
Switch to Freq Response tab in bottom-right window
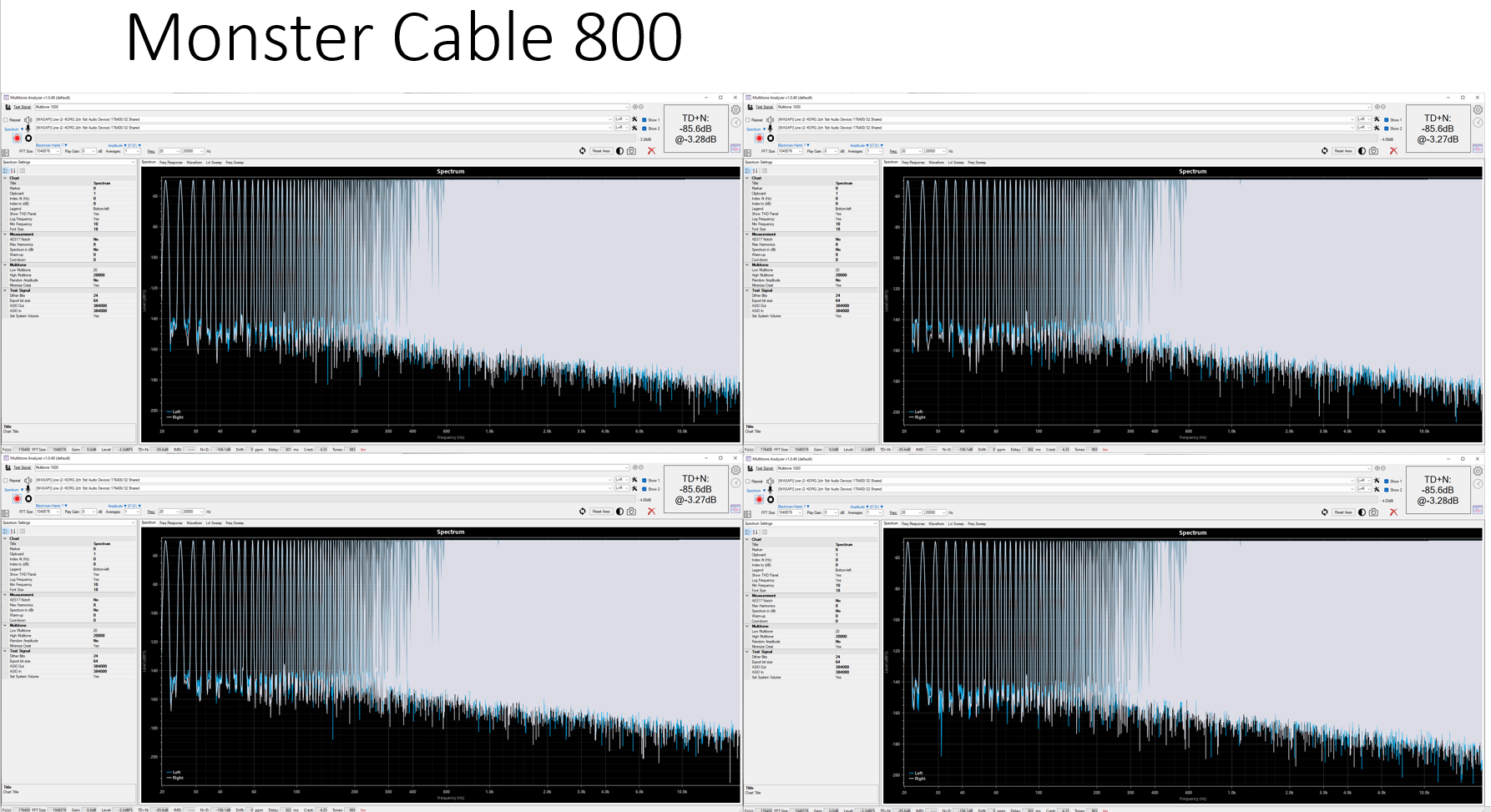pyautogui.click(x=913, y=523)
